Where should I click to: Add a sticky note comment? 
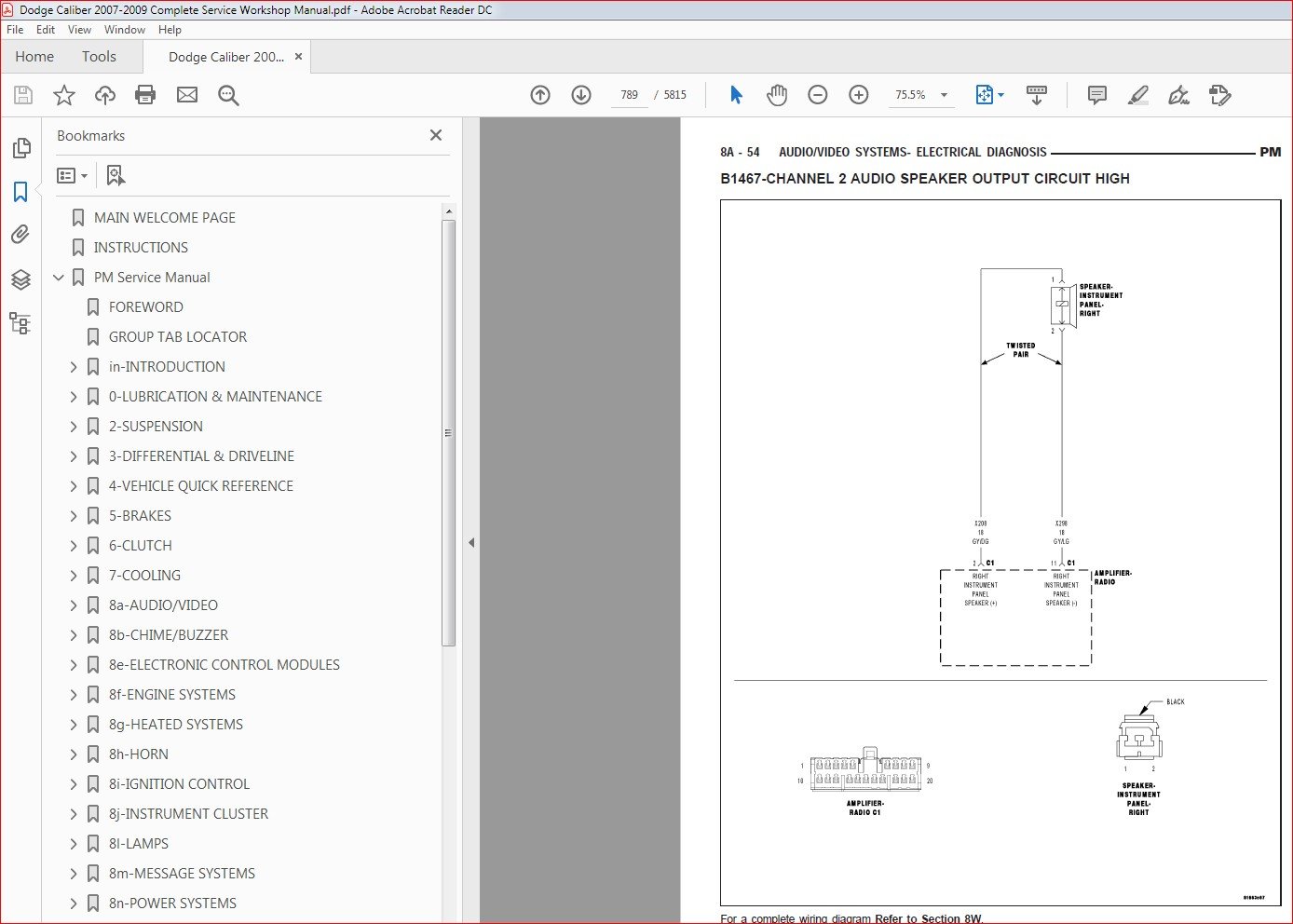1097,95
